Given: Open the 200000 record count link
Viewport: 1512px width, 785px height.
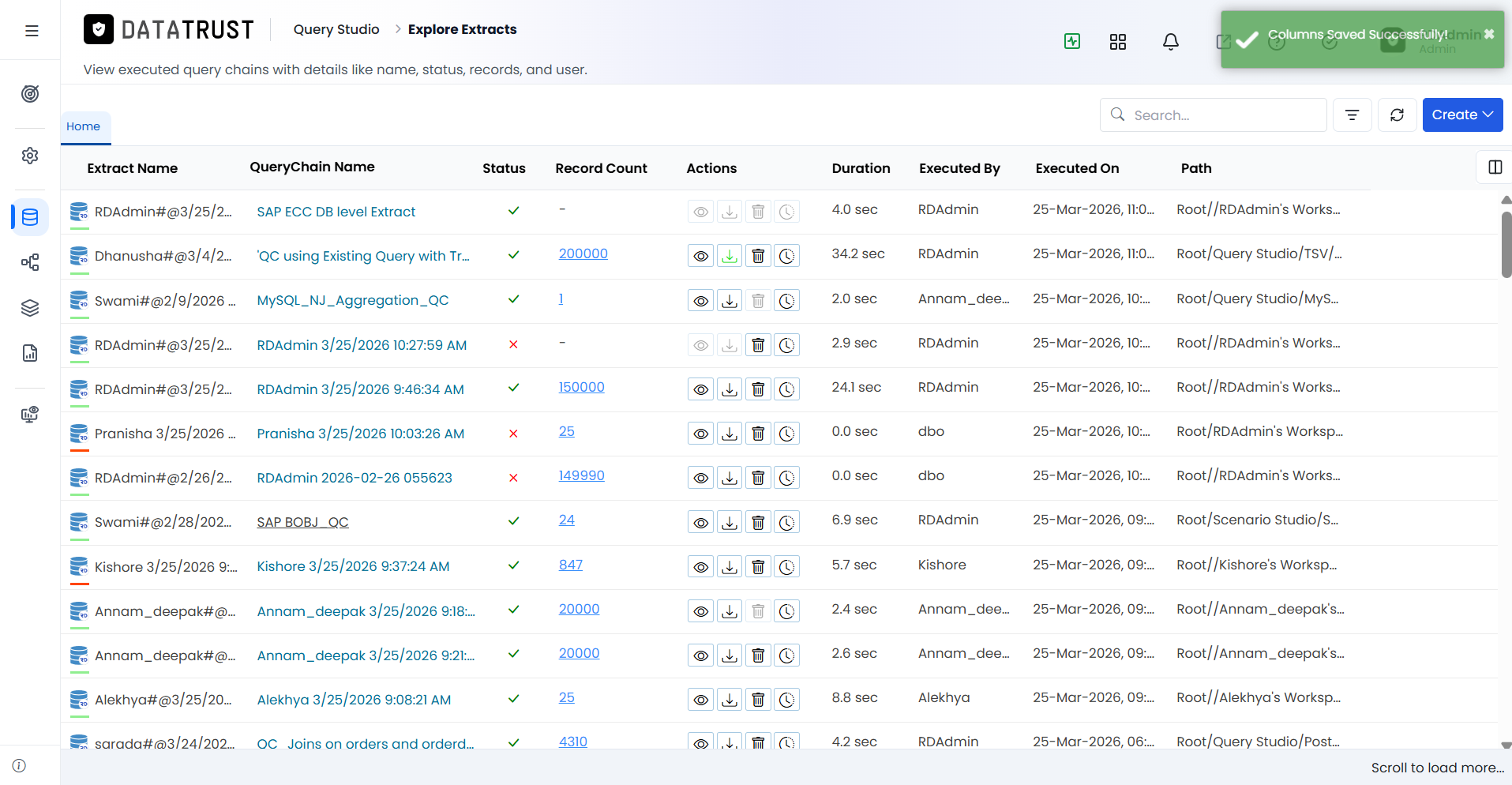Looking at the screenshot, I should [583, 254].
